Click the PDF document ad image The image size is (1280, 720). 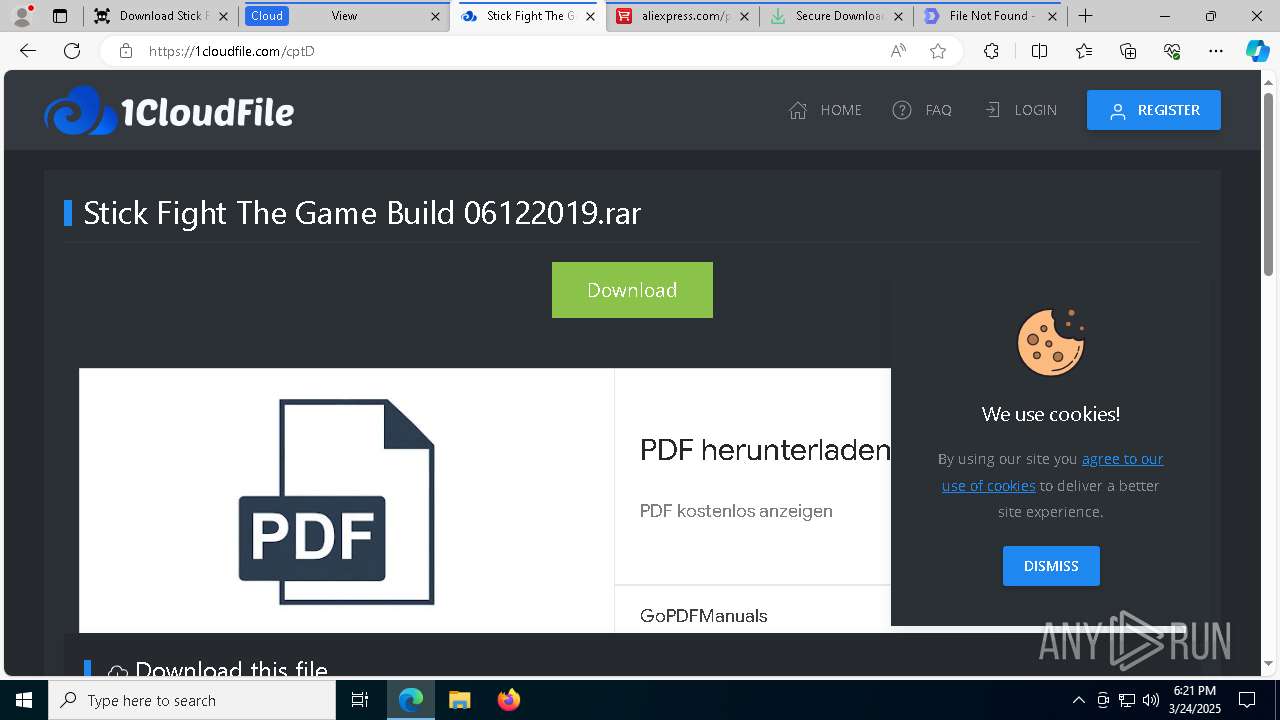click(x=337, y=502)
